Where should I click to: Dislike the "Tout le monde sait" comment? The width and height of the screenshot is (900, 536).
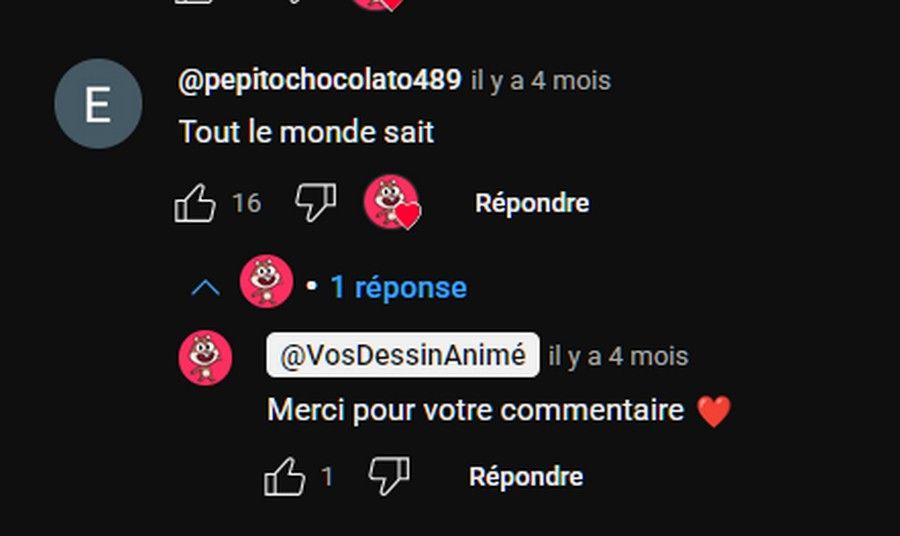[x=316, y=203]
